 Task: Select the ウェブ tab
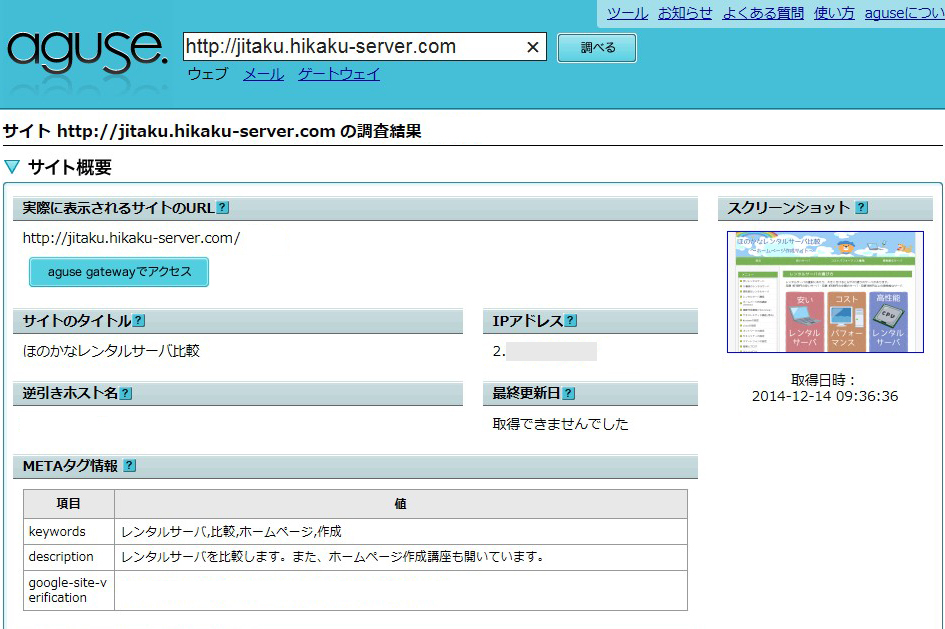[208, 74]
